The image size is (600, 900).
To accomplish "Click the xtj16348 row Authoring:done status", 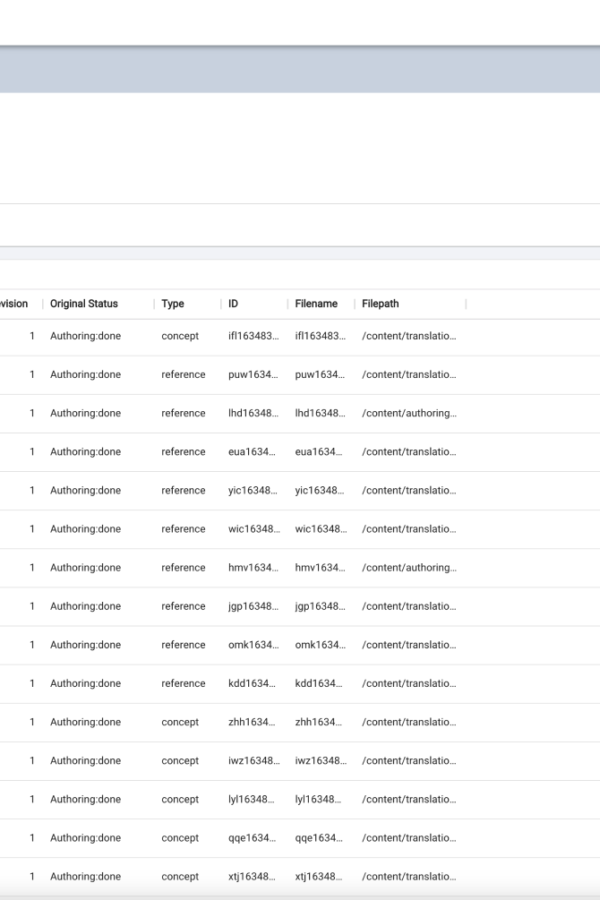I will [86, 876].
